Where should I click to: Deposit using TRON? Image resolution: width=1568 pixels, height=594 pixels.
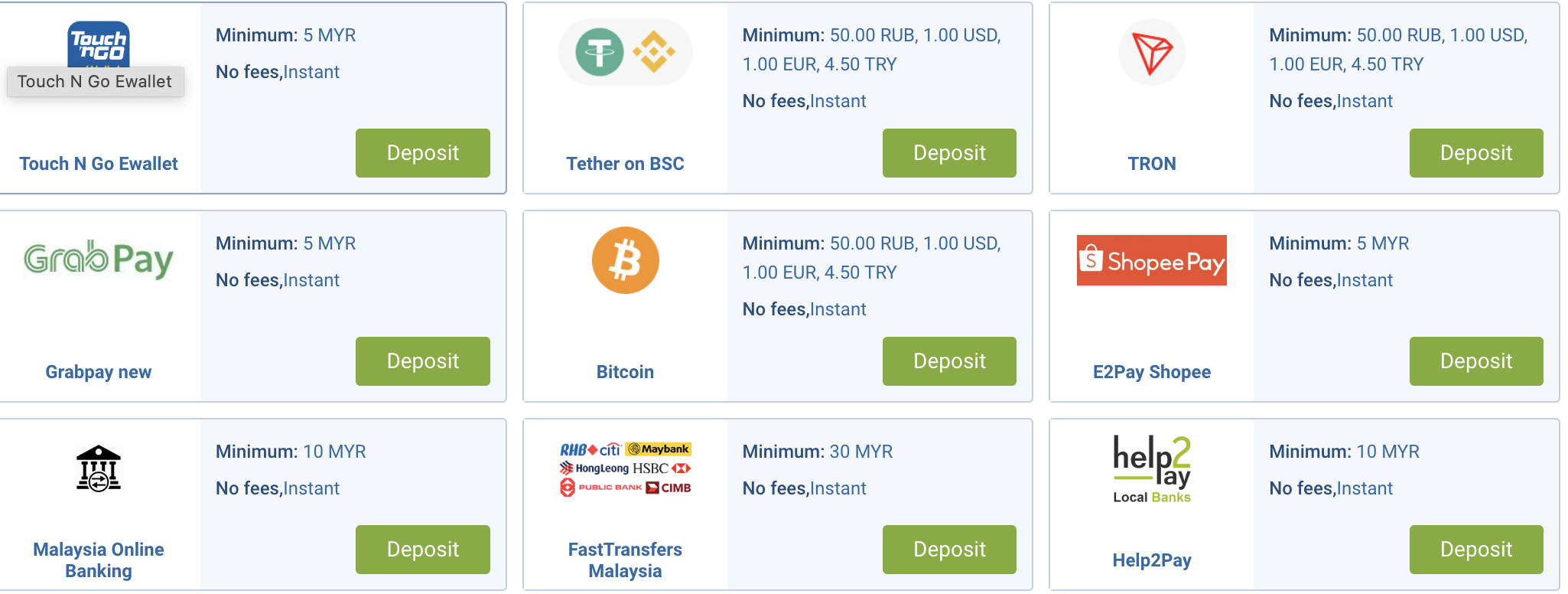1475,153
